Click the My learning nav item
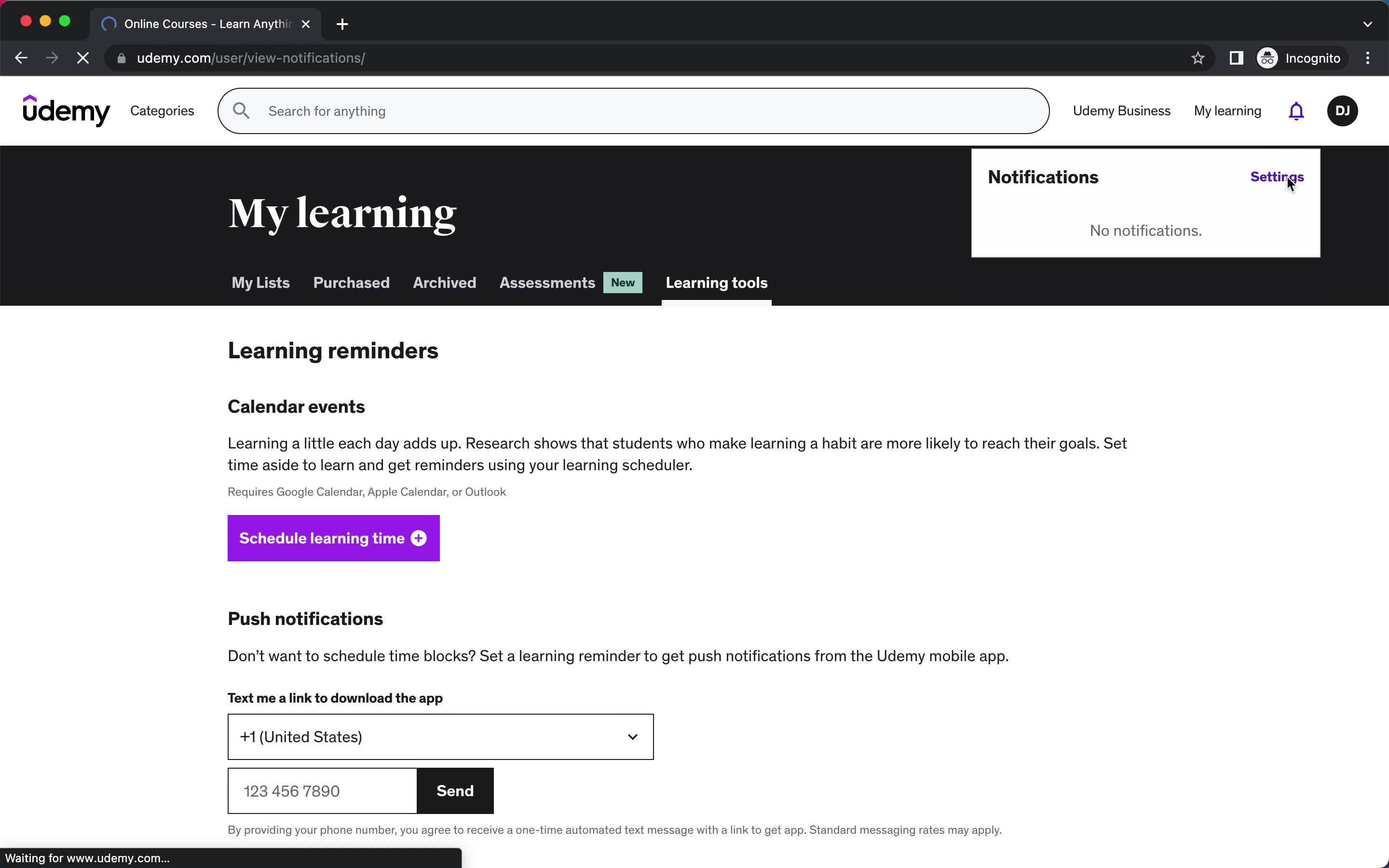1389x868 pixels. tap(1228, 111)
